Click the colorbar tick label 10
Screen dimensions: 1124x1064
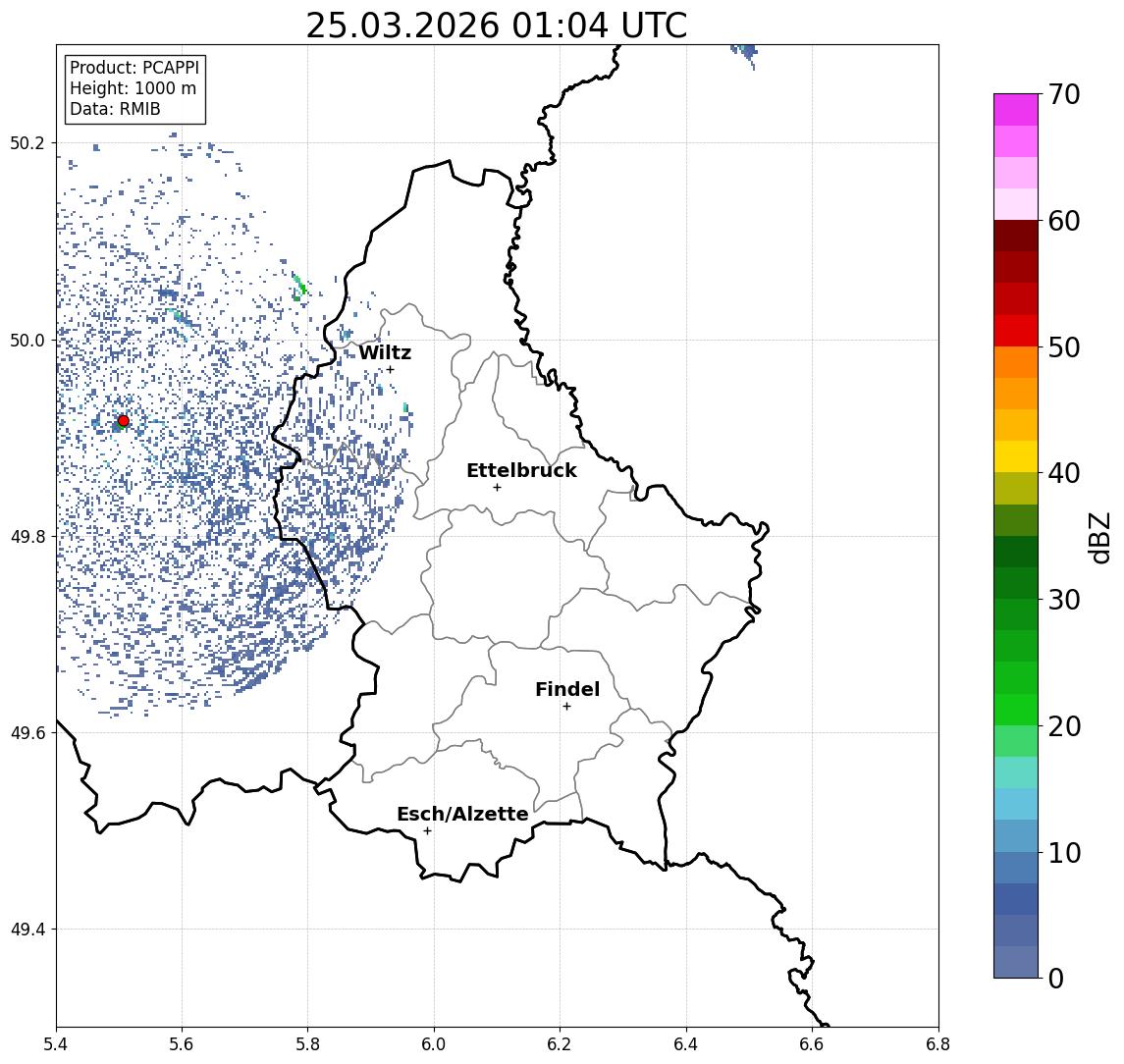[1064, 852]
